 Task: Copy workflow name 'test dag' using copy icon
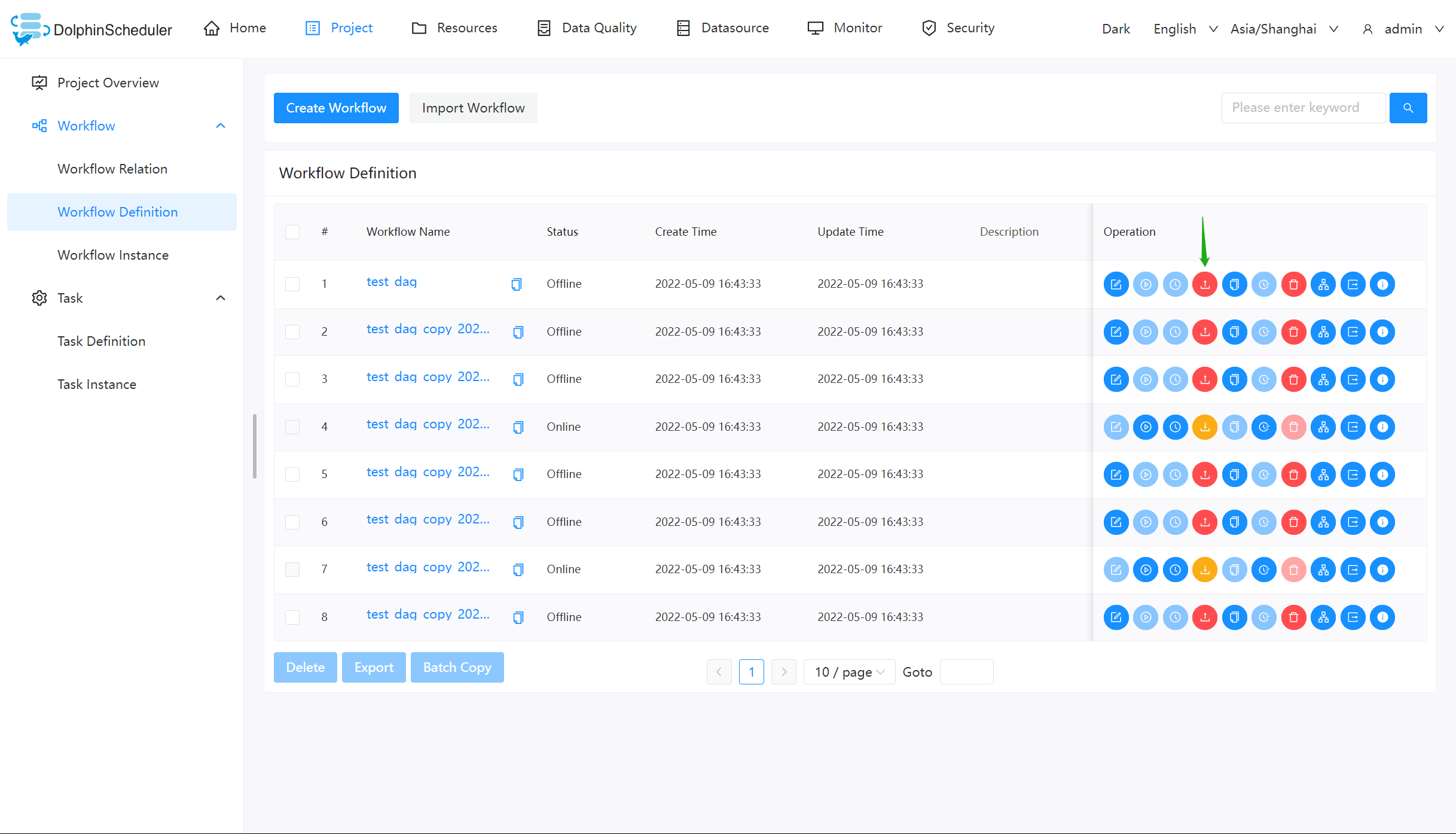517,284
